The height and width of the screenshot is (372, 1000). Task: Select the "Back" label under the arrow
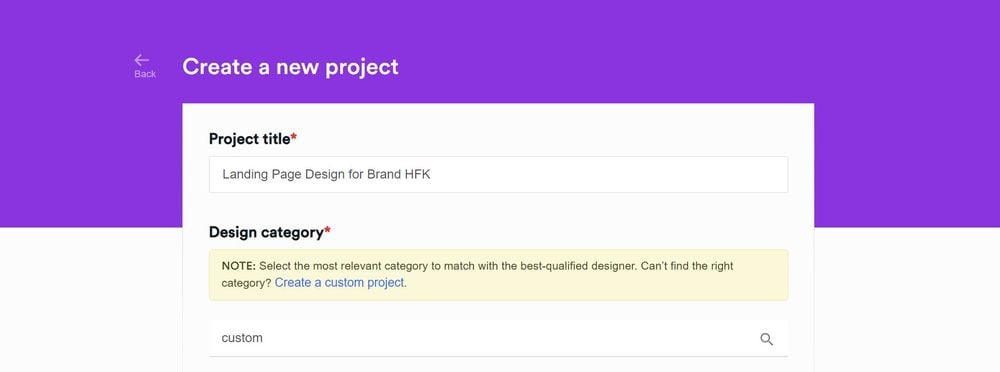(145, 74)
